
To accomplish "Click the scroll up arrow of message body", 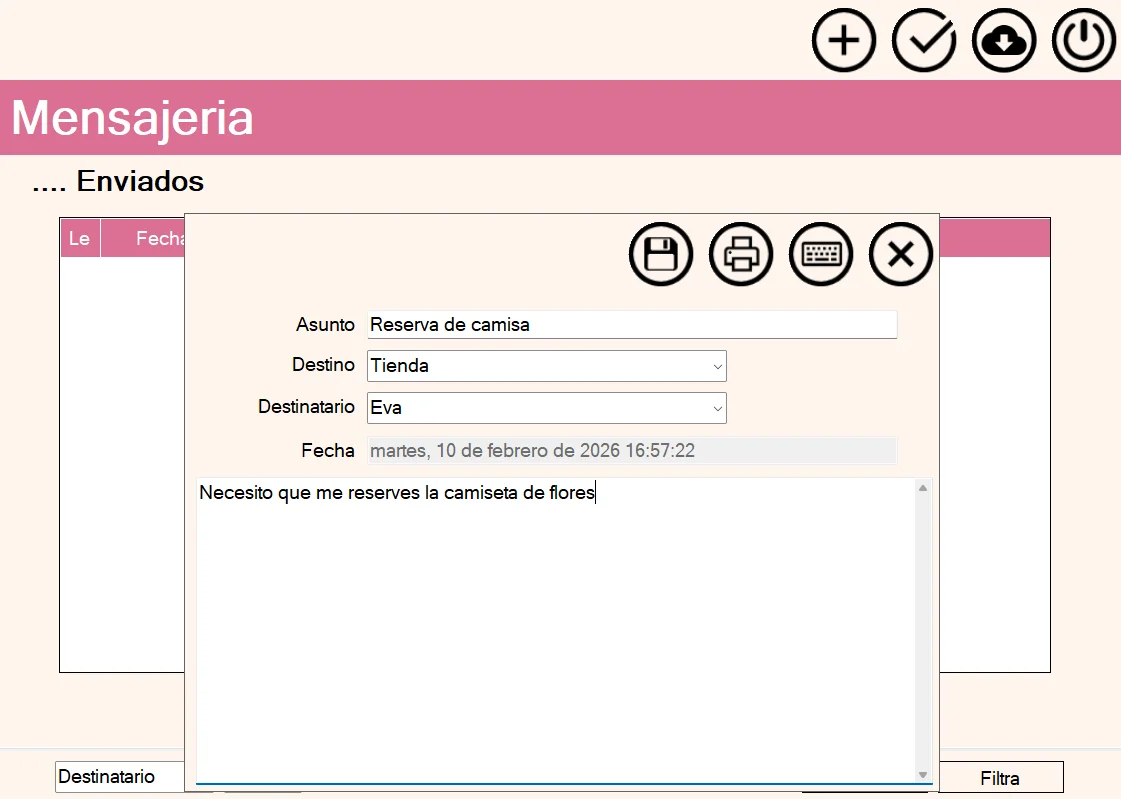I will tap(923, 488).
